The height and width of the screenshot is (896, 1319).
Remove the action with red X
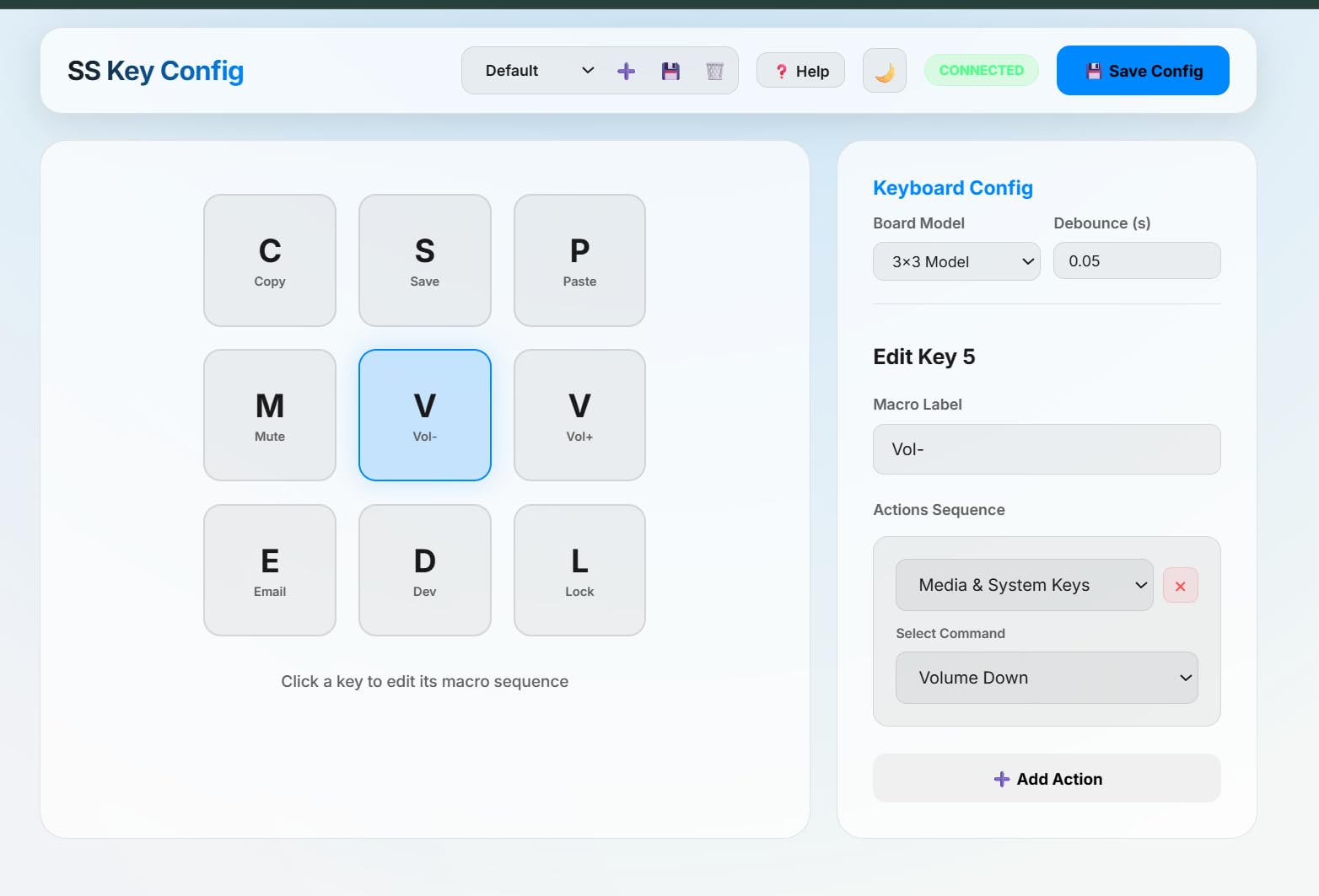click(x=1181, y=586)
